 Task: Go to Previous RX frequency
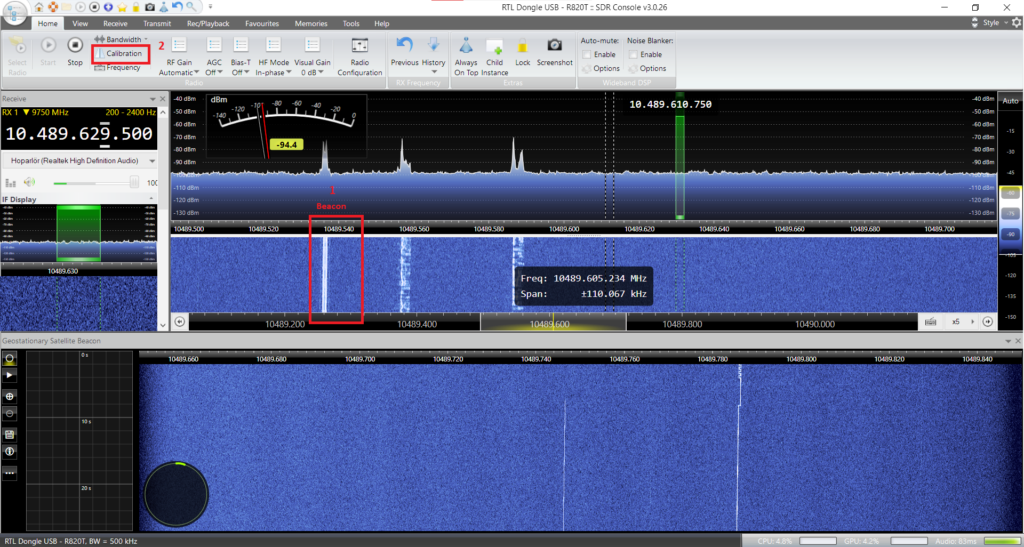click(404, 50)
